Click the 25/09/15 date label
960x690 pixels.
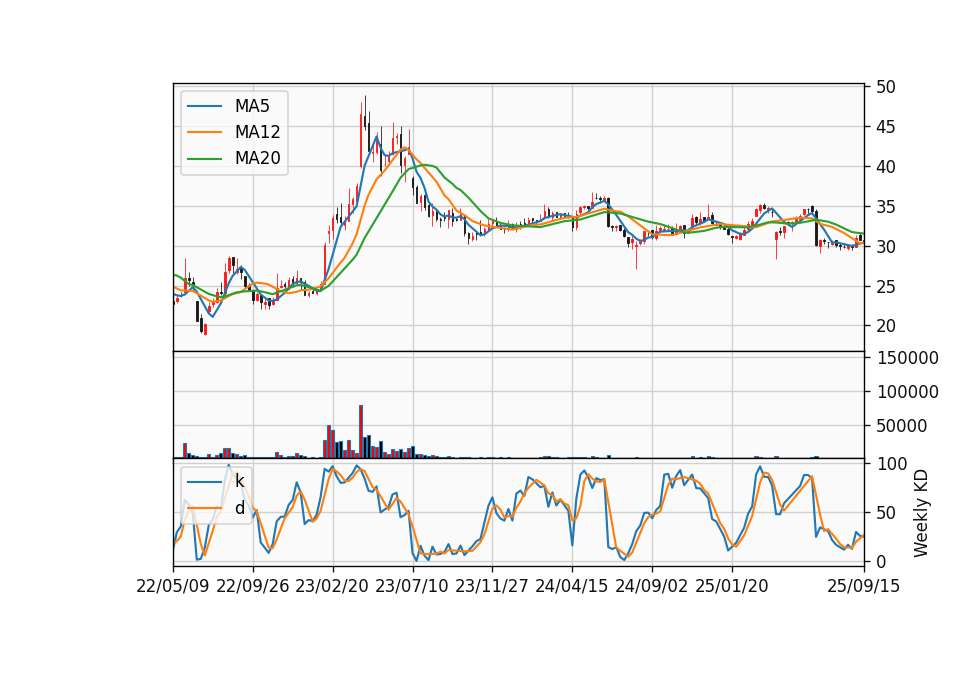point(864,587)
